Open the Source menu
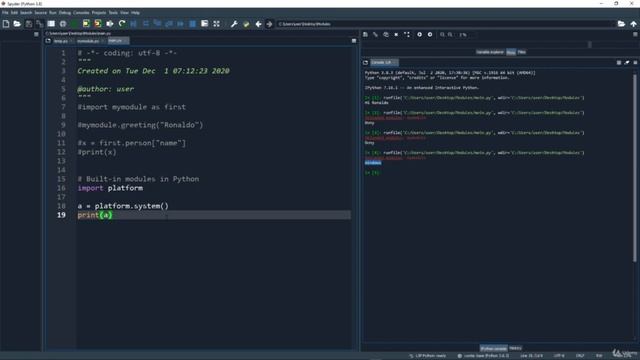The width and height of the screenshot is (640, 360). tap(40, 13)
